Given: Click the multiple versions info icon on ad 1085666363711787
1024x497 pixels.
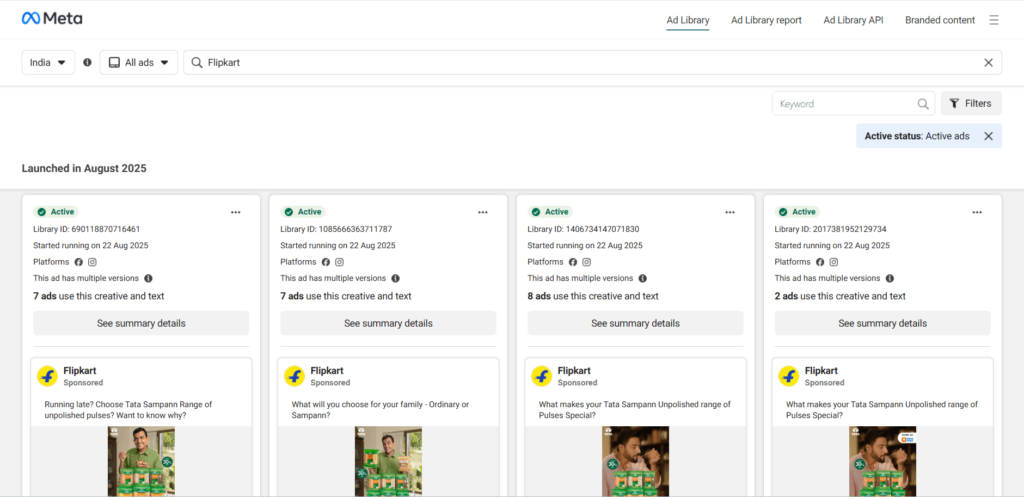Looking at the screenshot, I should click(395, 278).
